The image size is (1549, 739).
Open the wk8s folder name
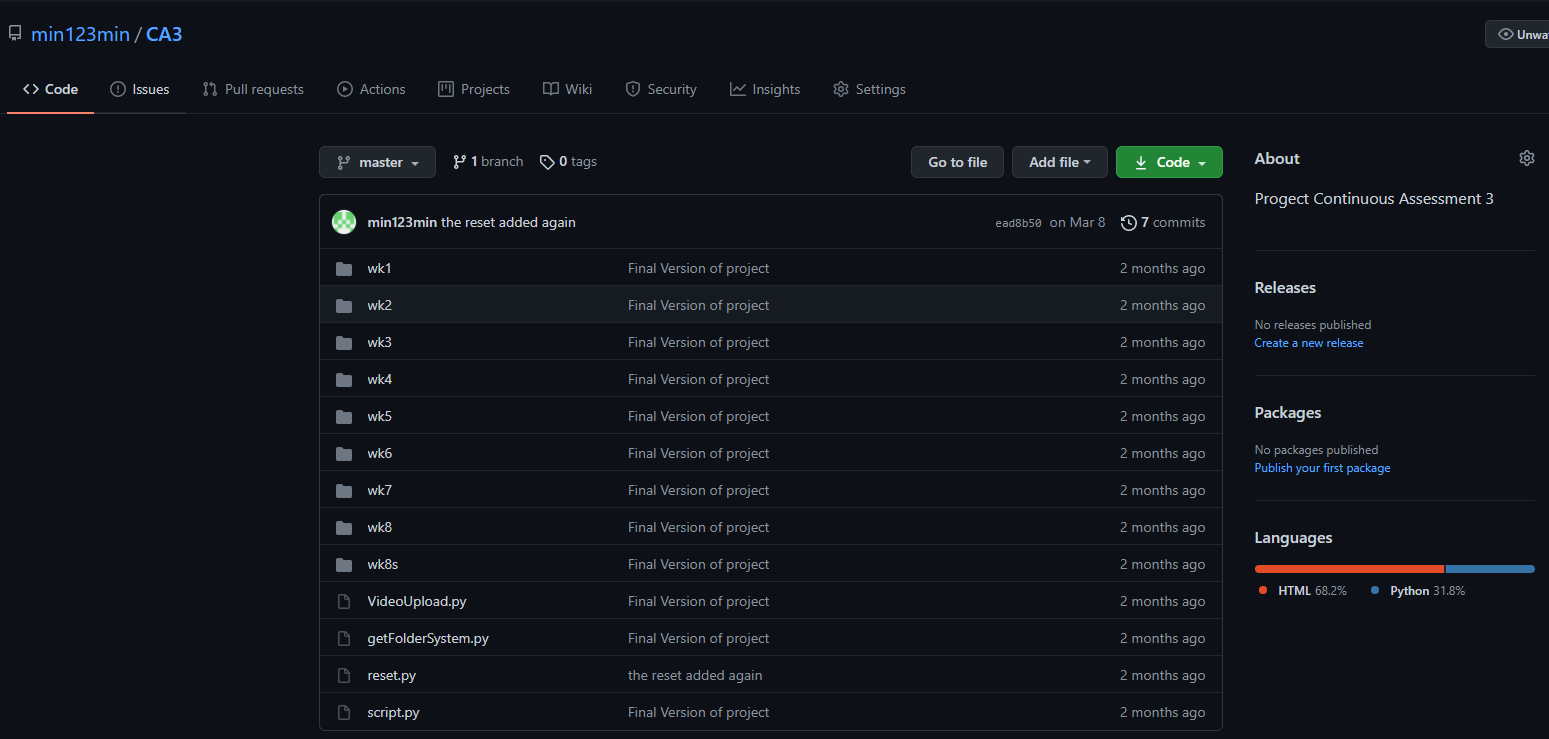(382, 565)
